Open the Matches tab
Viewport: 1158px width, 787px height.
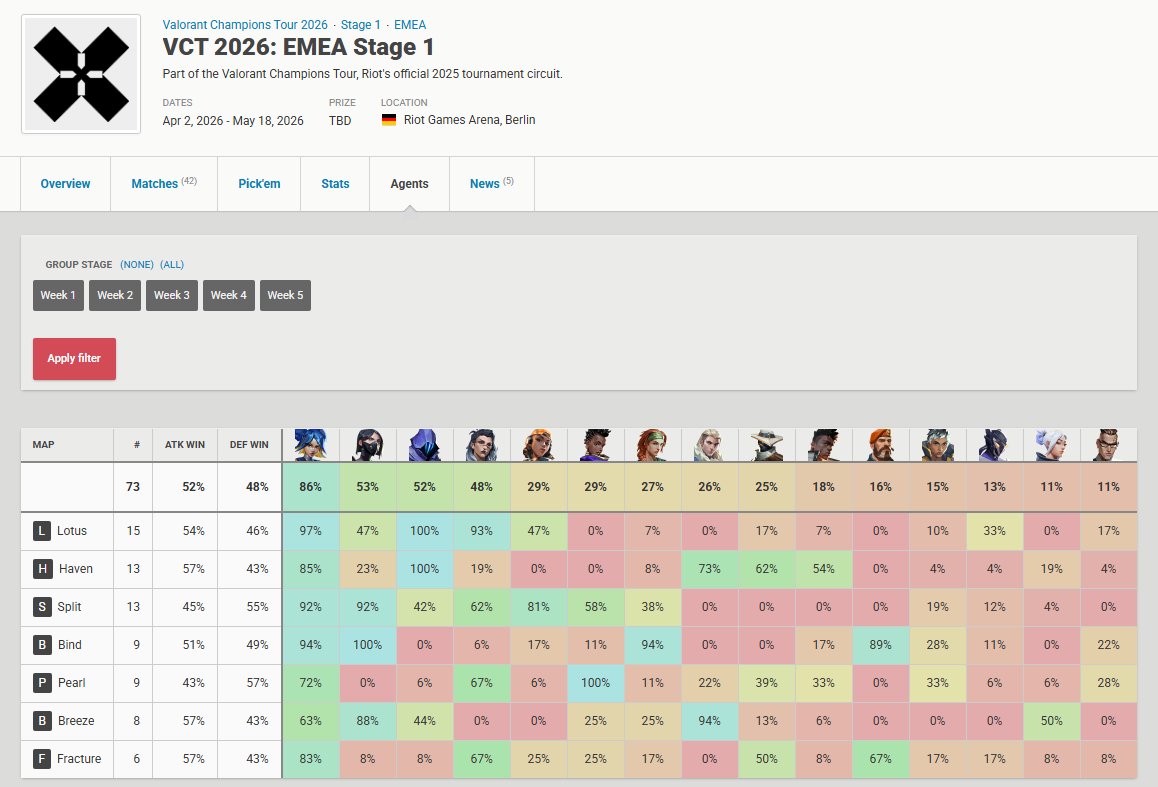[x=164, y=184]
